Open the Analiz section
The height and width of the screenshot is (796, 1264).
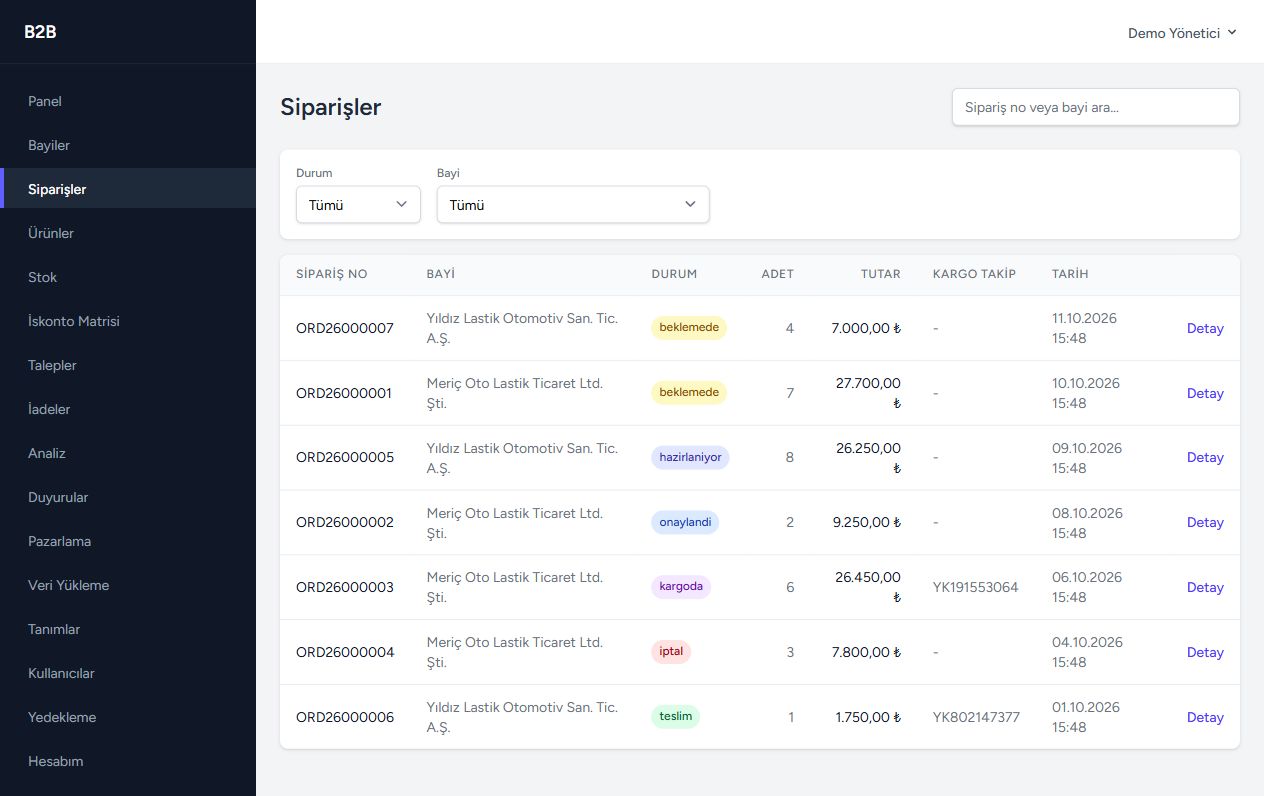(x=128, y=453)
